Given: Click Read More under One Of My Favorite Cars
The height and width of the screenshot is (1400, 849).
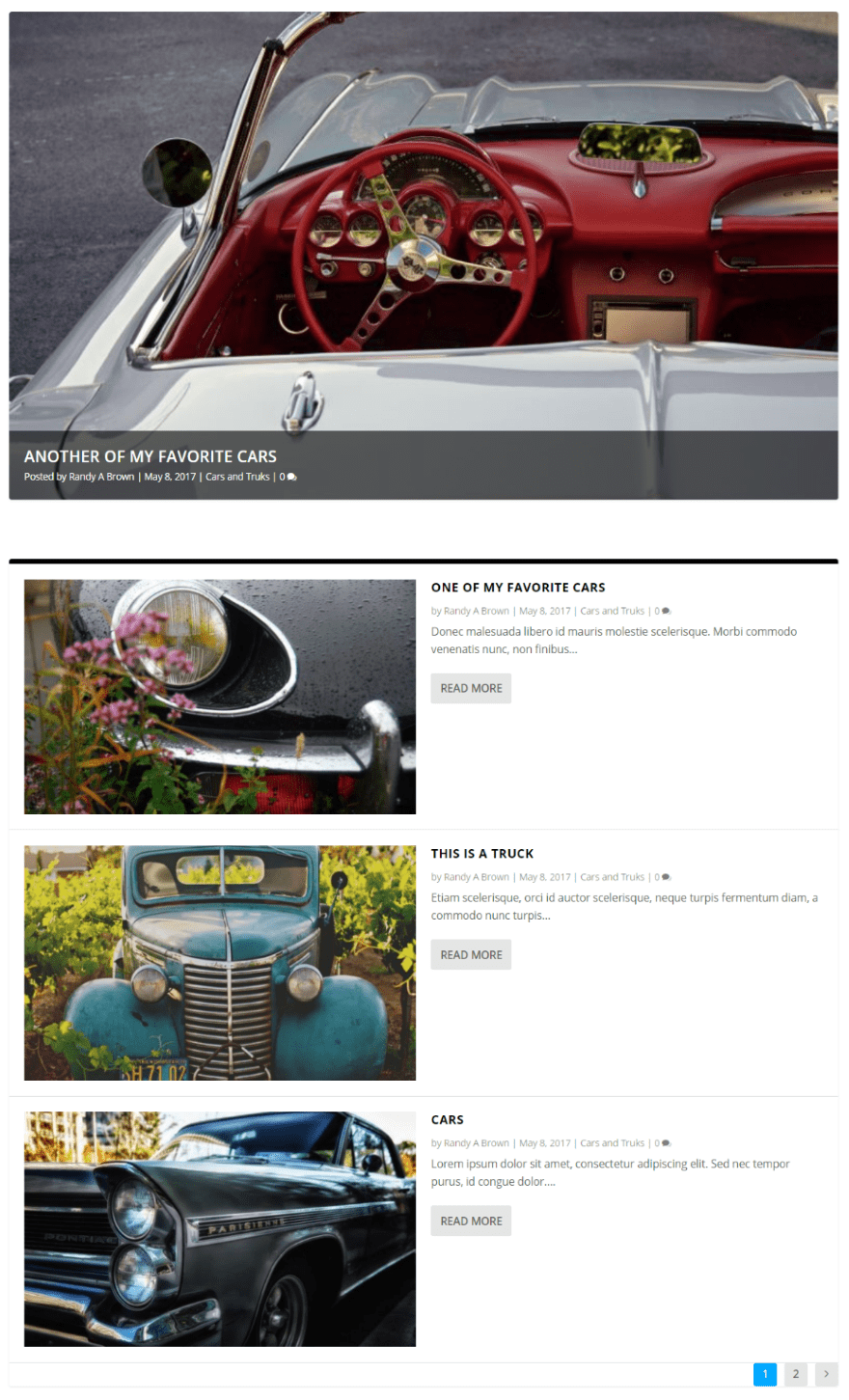Looking at the screenshot, I should pos(471,688).
